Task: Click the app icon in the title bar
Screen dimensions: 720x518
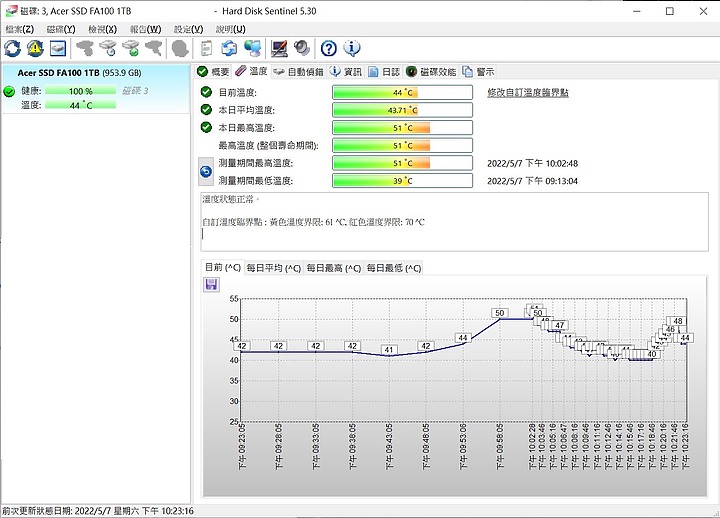Action: coord(11,11)
